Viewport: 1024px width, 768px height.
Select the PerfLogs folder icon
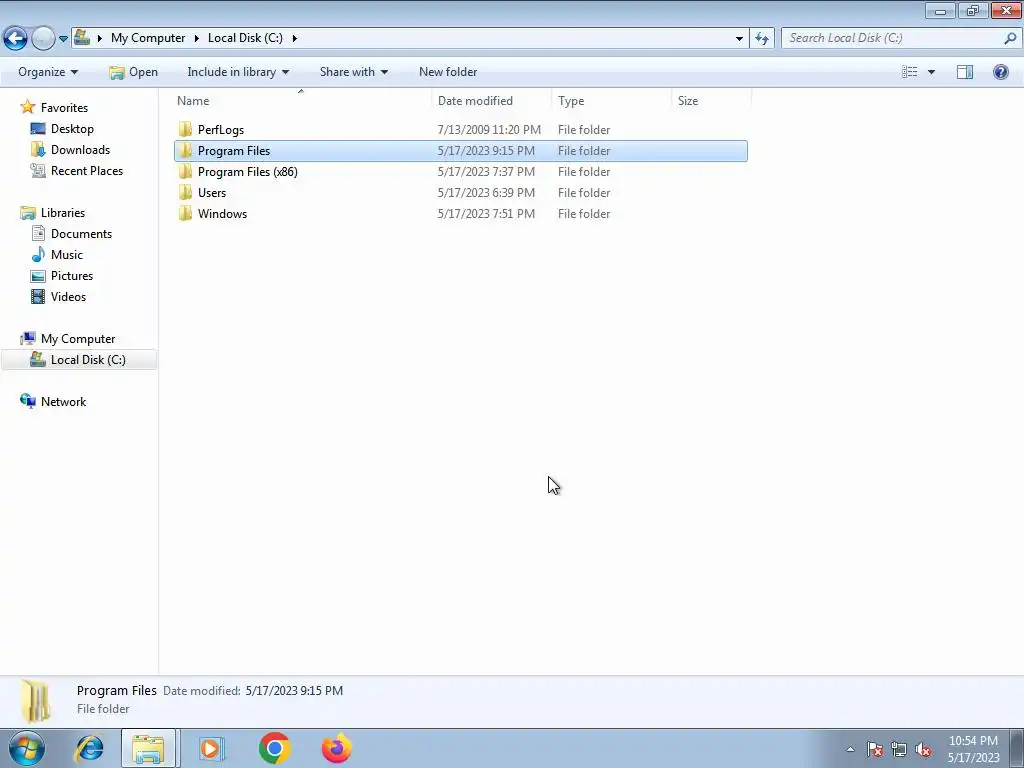[185, 129]
